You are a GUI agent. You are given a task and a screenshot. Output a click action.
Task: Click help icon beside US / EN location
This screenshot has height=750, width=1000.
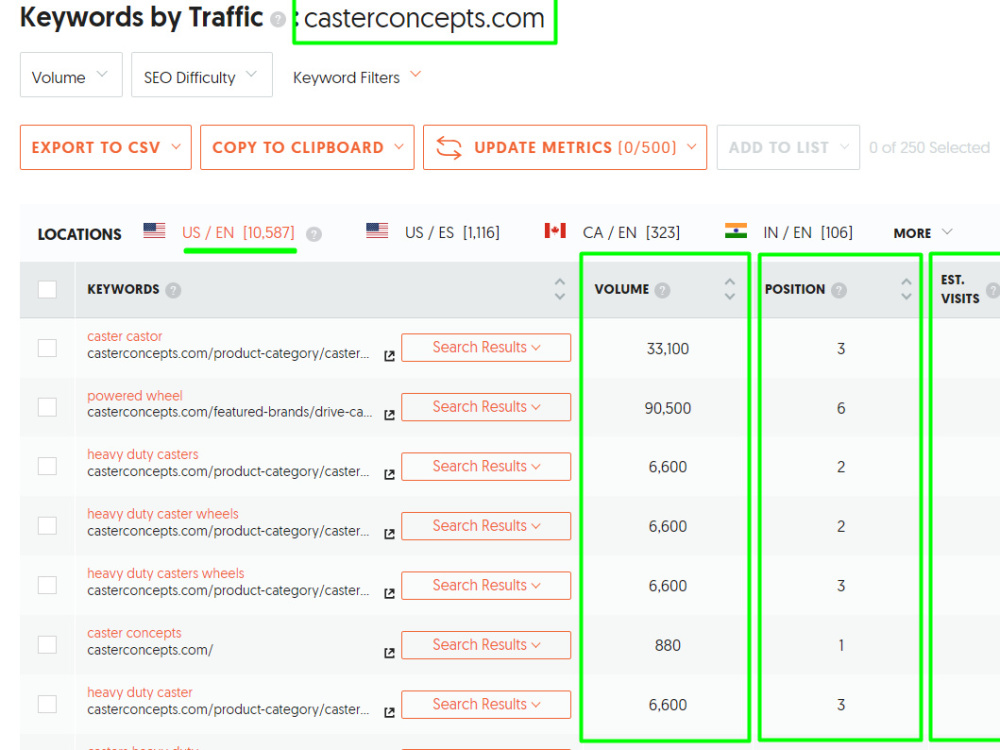coord(313,234)
